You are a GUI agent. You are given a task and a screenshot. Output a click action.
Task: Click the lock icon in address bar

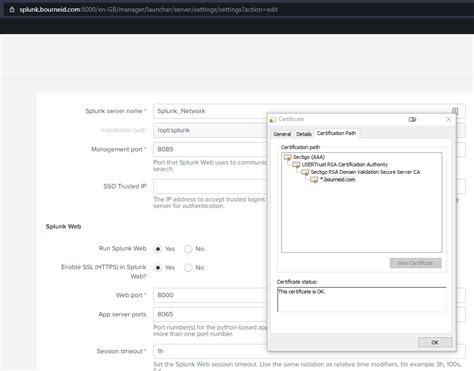[x=12, y=10]
